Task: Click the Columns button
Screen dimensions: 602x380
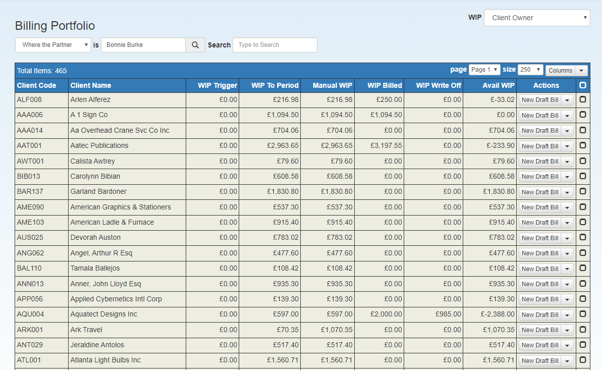Action: click(x=560, y=70)
